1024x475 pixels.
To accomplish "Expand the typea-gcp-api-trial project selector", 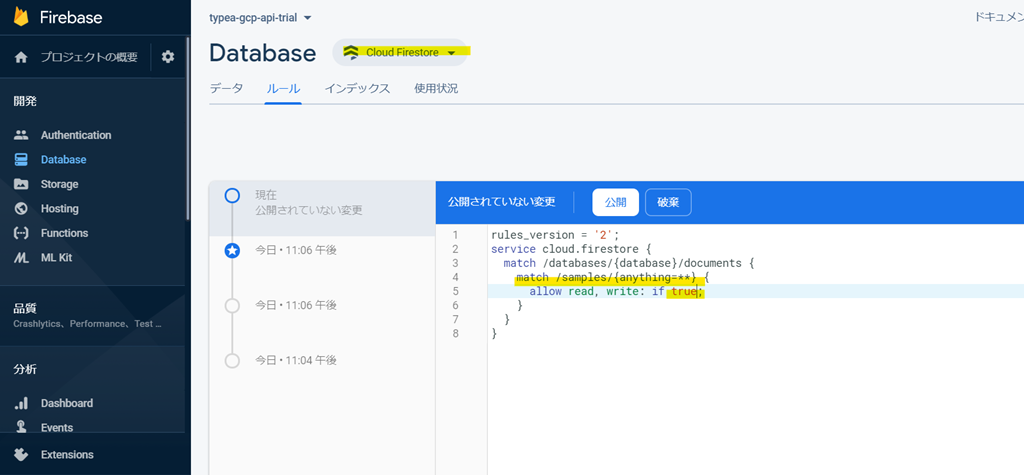I will tap(260, 18).
